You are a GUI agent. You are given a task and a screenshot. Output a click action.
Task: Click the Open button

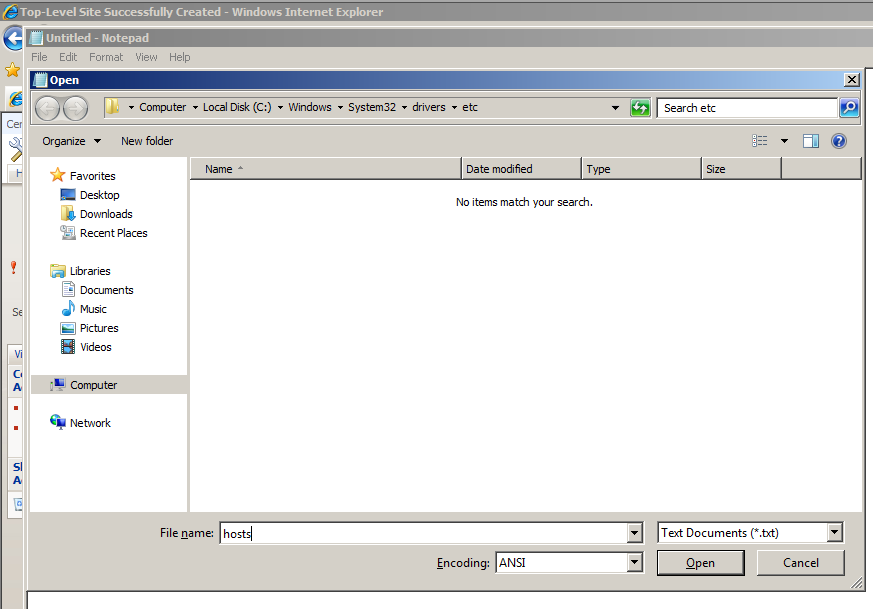click(x=700, y=563)
